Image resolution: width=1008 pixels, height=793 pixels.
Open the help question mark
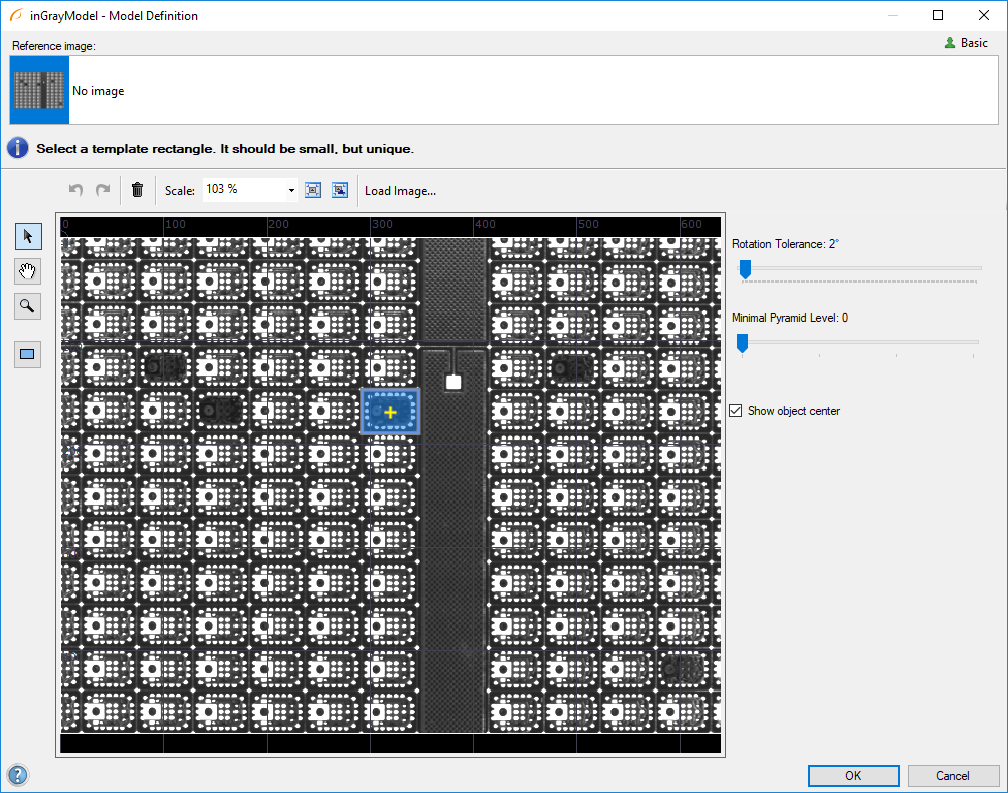pos(17,775)
